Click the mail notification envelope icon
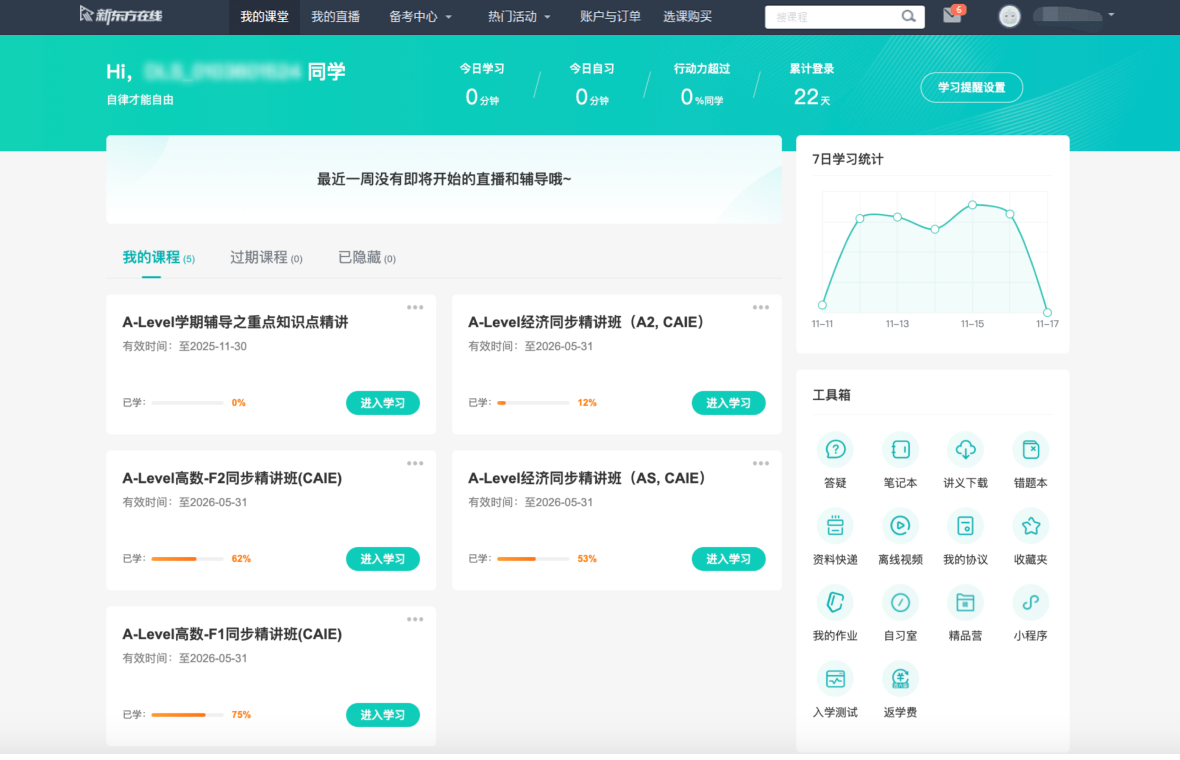Viewport: 1180px width, 760px height. [952, 16]
